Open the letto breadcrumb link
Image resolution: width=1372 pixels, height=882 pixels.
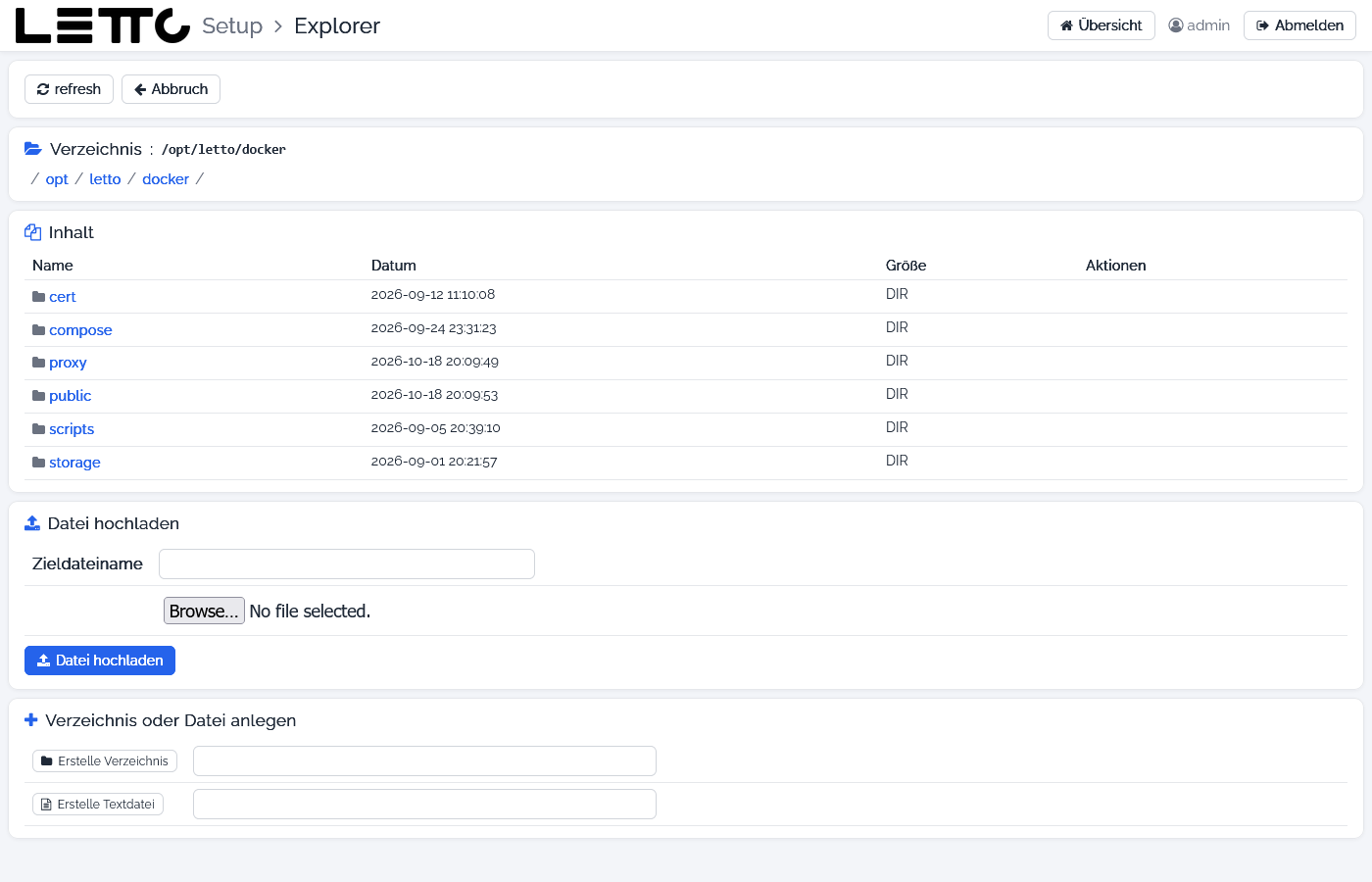click(x=105, y=179)
